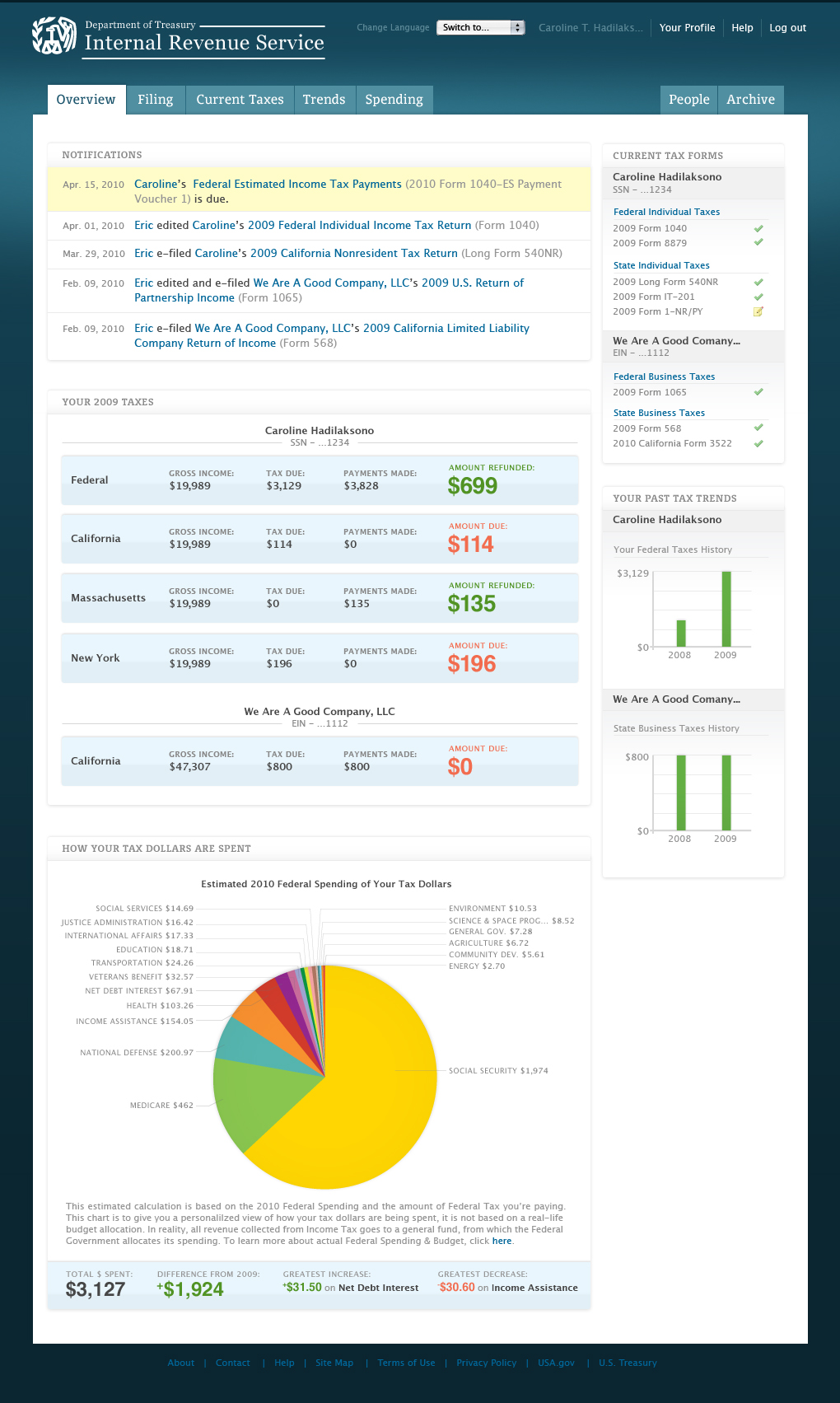The height and width of the screenshot is (1403, 840).
Task: Switch to the Current Taxes tab
Action: click(x=240, y=100)
